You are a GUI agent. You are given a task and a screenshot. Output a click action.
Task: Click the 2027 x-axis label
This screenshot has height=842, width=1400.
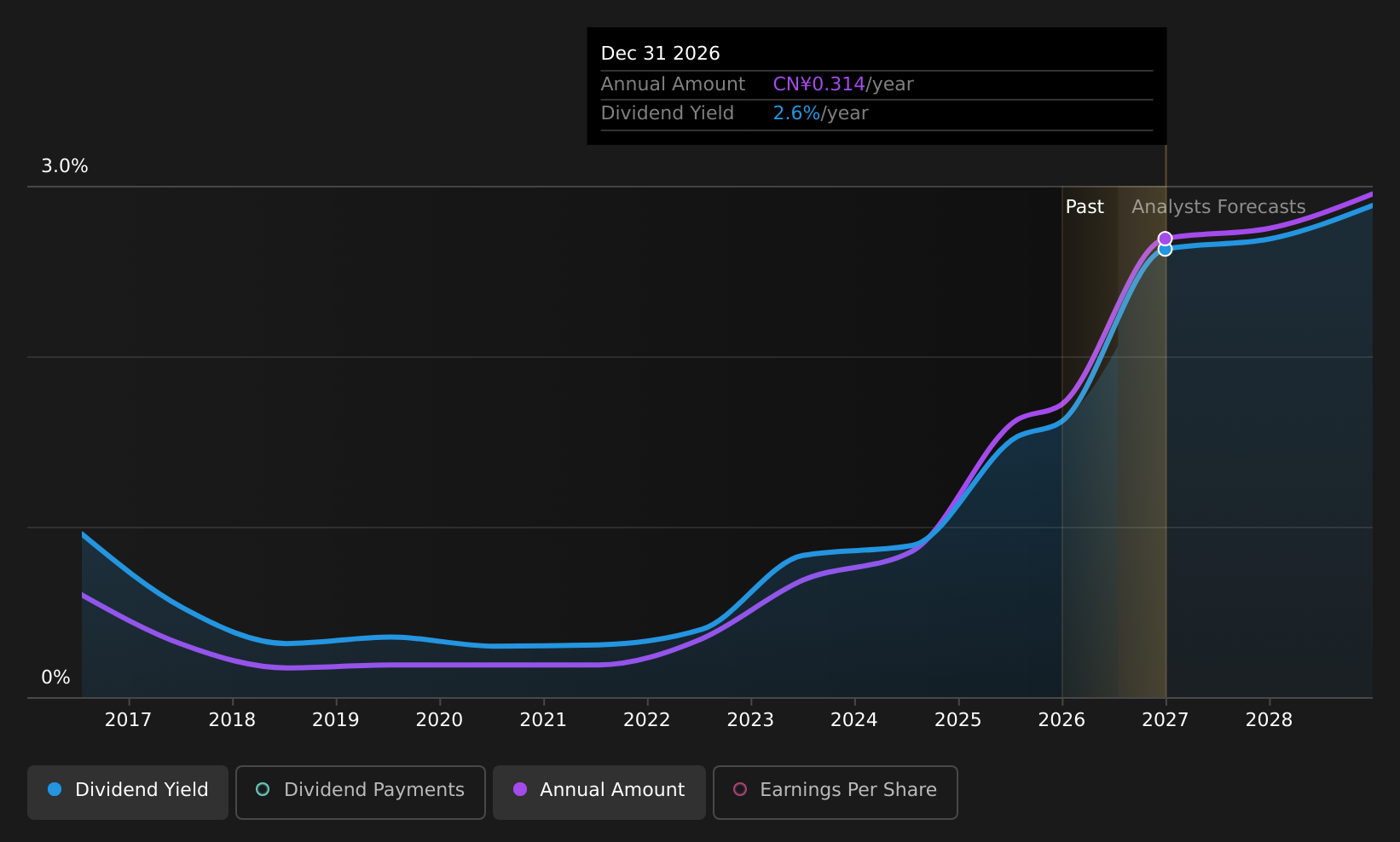[x=1166, y=720]
